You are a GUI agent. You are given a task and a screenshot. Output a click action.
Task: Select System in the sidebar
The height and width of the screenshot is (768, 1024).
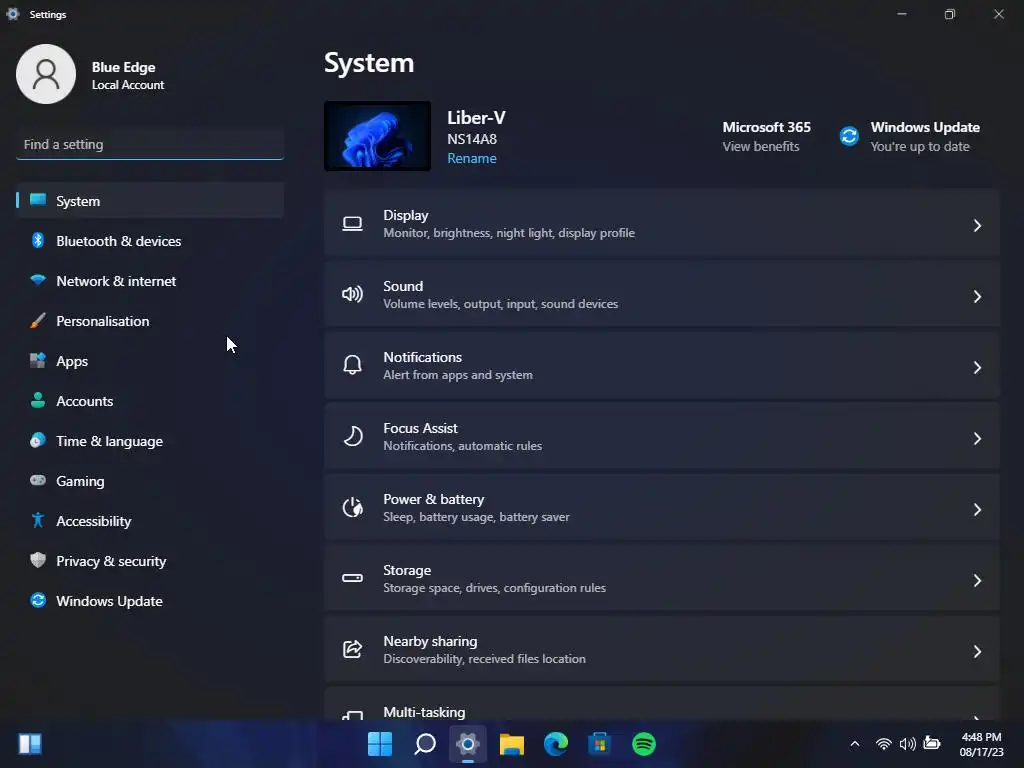150,200
